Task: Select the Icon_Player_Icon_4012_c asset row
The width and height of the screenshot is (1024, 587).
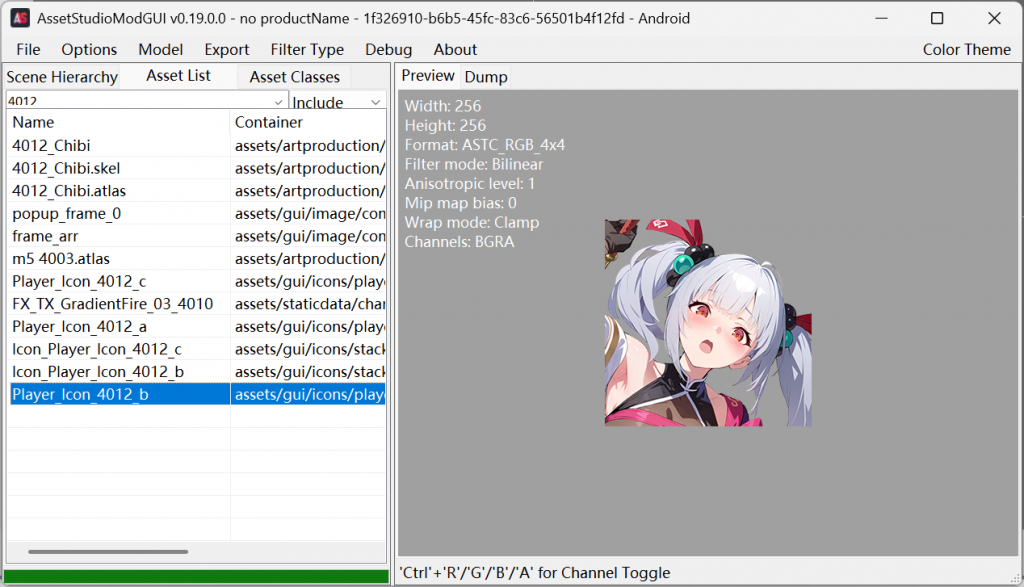Action: (x=197, y=349)
